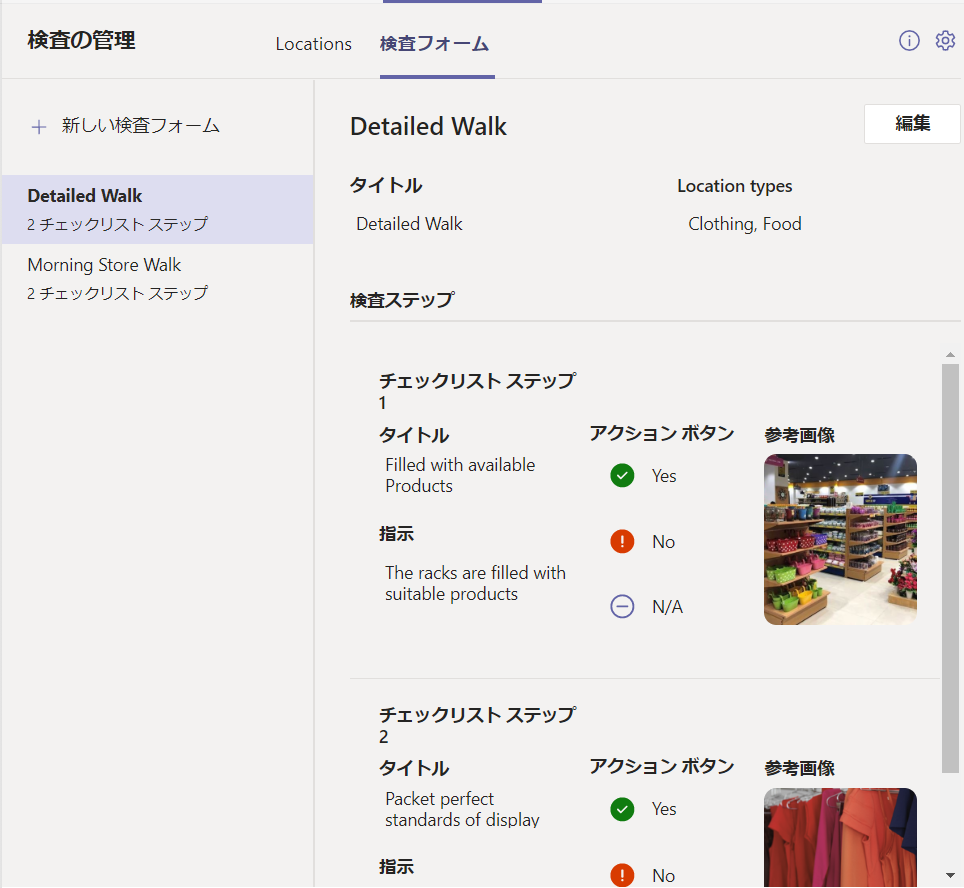This screenshot has height=888, width=964.
Task: Click the N/A label in step 1
Action: coord(668,607)
